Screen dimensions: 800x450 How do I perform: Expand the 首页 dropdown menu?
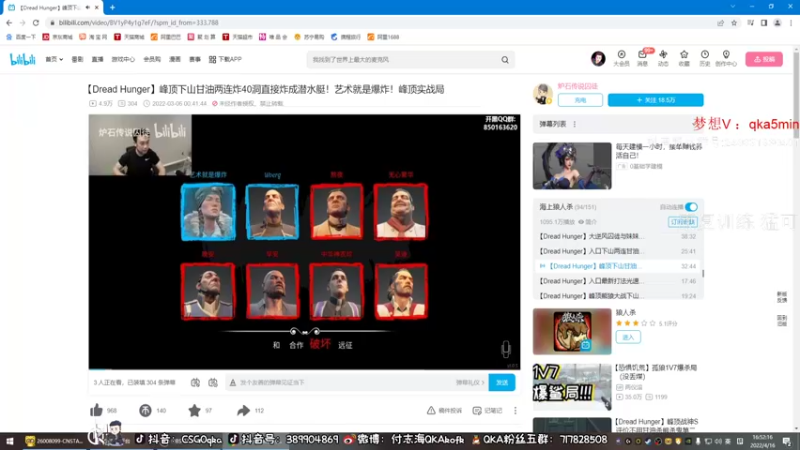coord(54,59)
